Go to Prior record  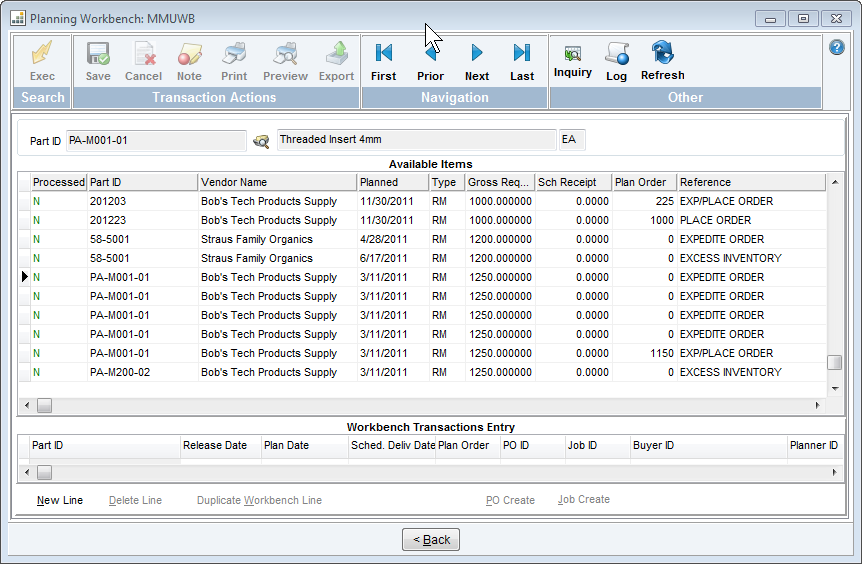[430, 62]
